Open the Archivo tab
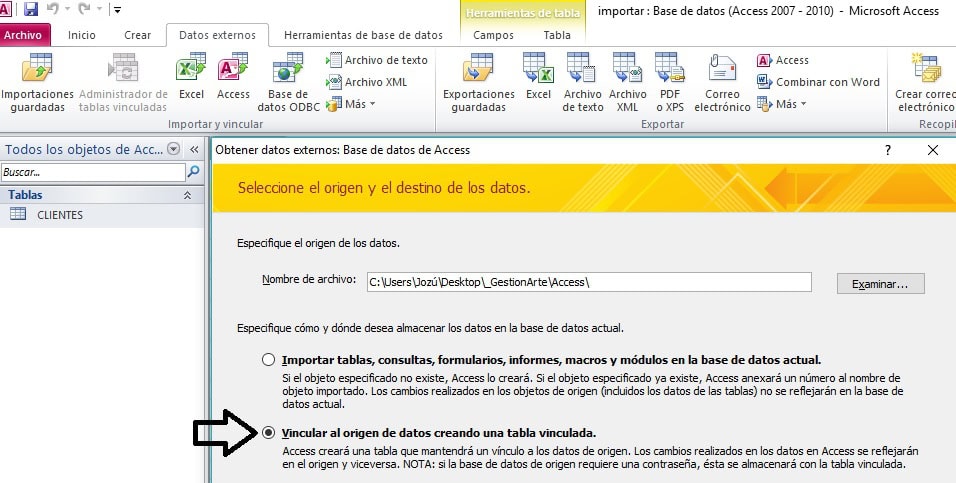Image resolution: width=956 pixels, height=483 pixels. point(23,35)
